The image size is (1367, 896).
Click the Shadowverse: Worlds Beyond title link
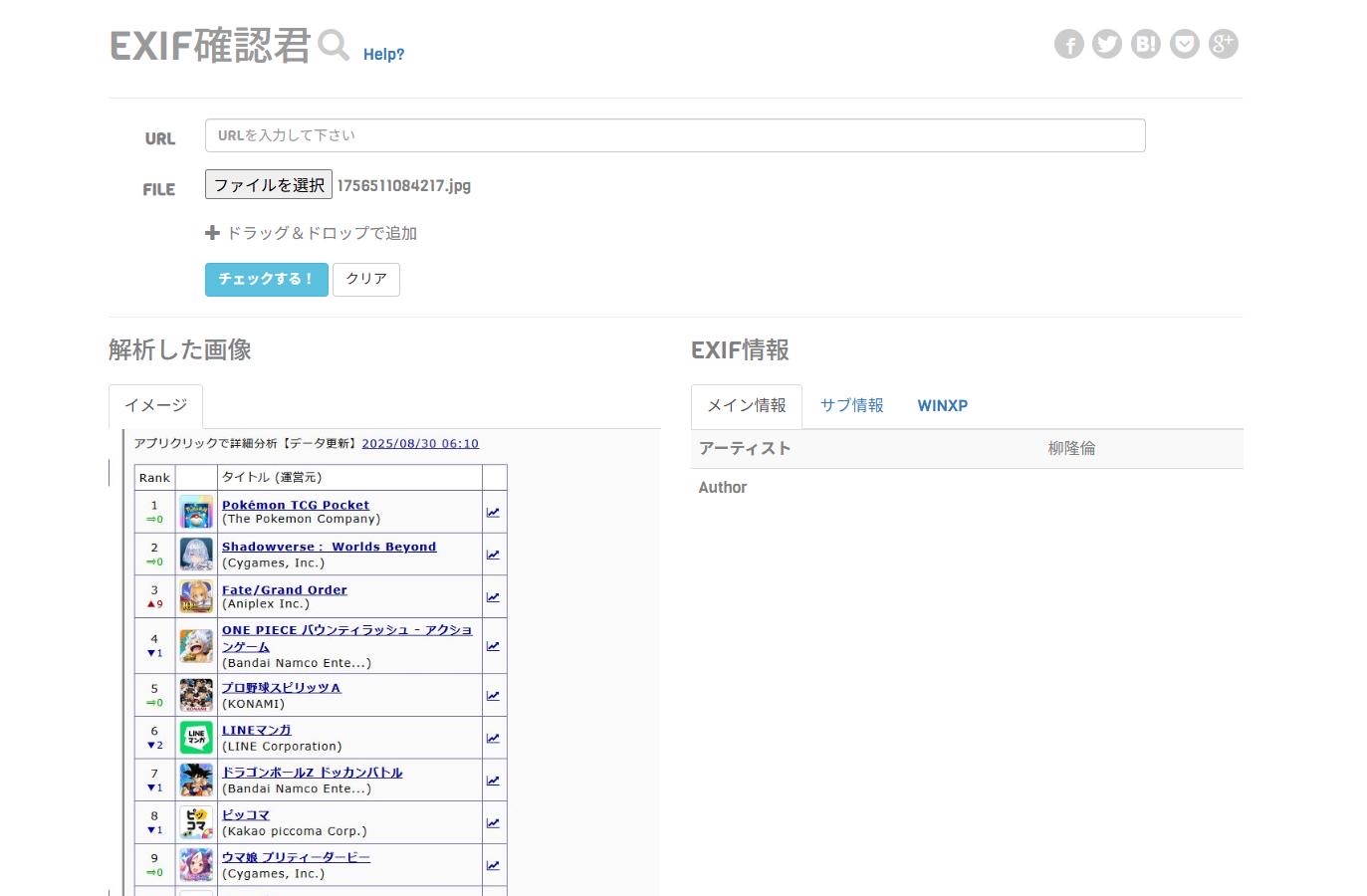tap(329, 547)
